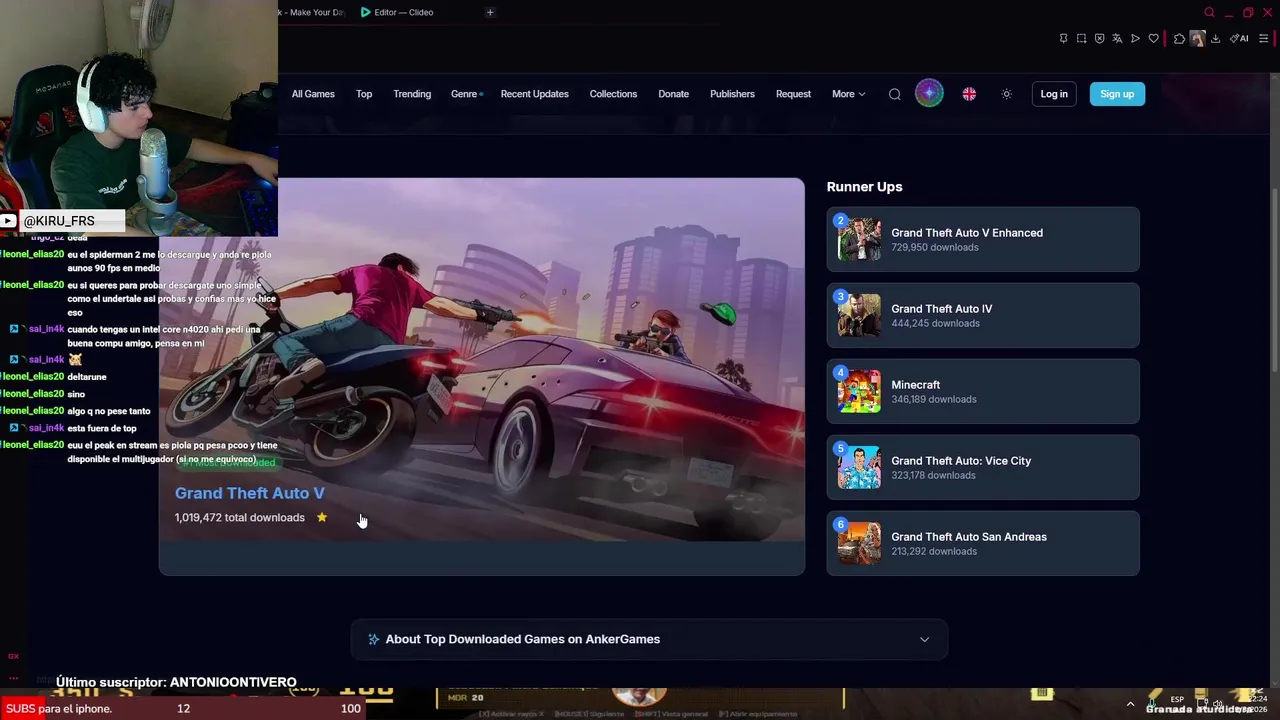The height and width of the screenshot is (720, 1280).
Task: Open the easy setup sliders icon
Action: [1263, 39]
